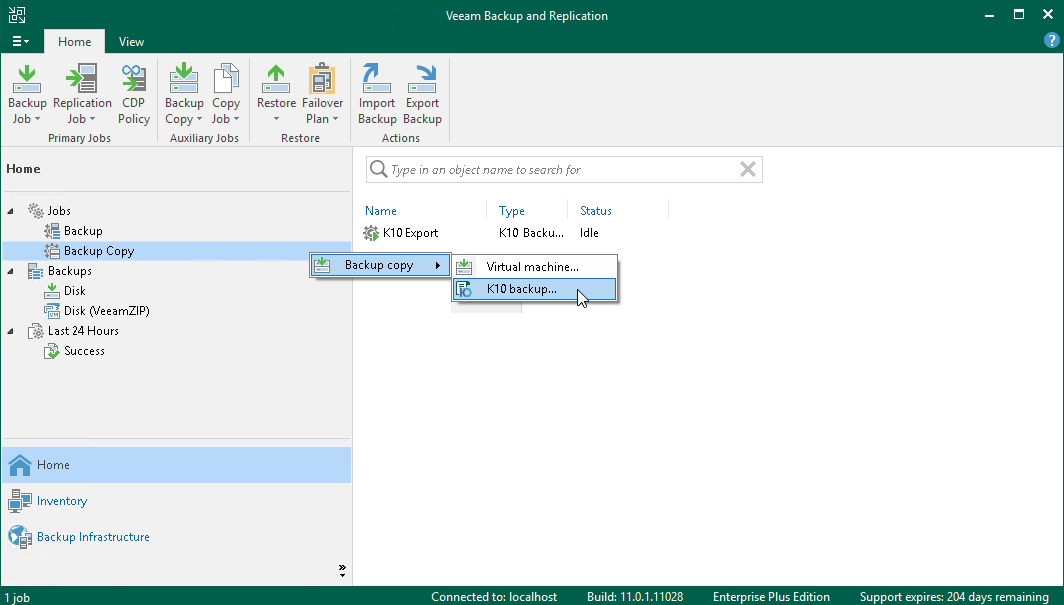Click the Idle status cell

[x=589, y=233]
